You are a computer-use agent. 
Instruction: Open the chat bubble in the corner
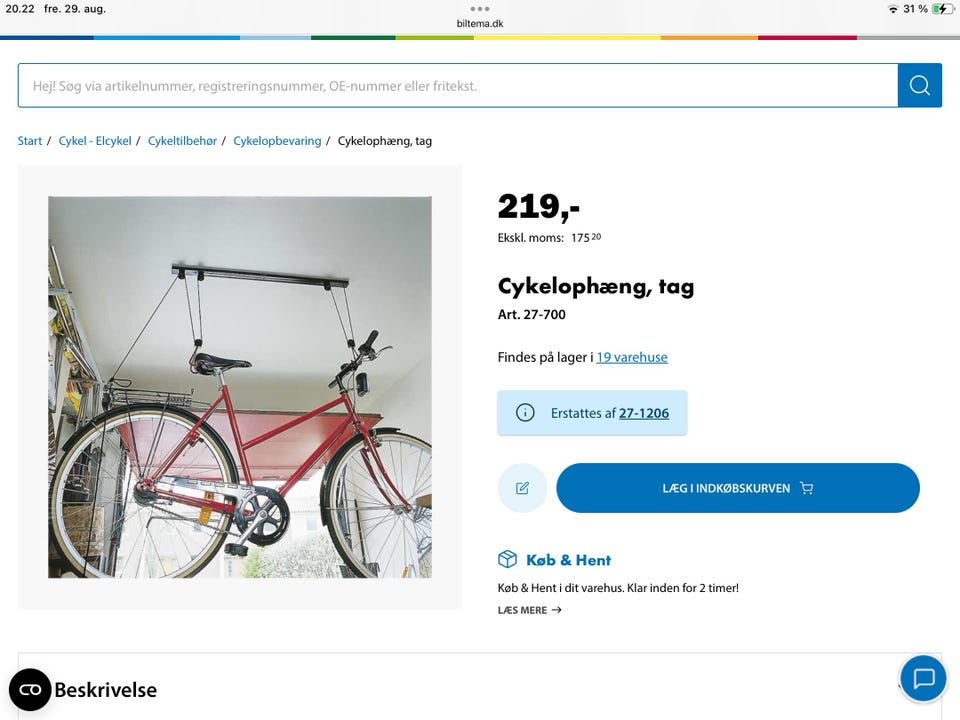[922, 678]
